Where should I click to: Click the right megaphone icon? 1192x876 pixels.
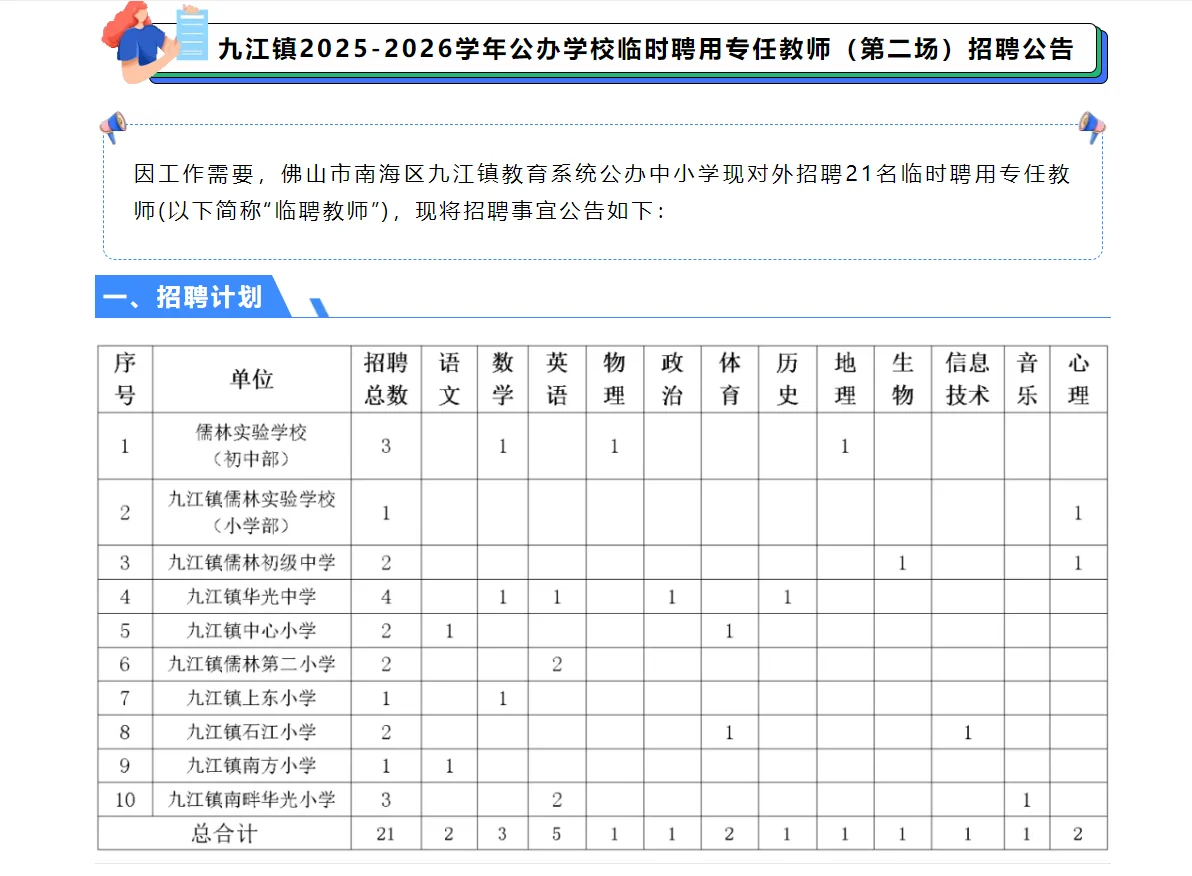coord(1092,126)
